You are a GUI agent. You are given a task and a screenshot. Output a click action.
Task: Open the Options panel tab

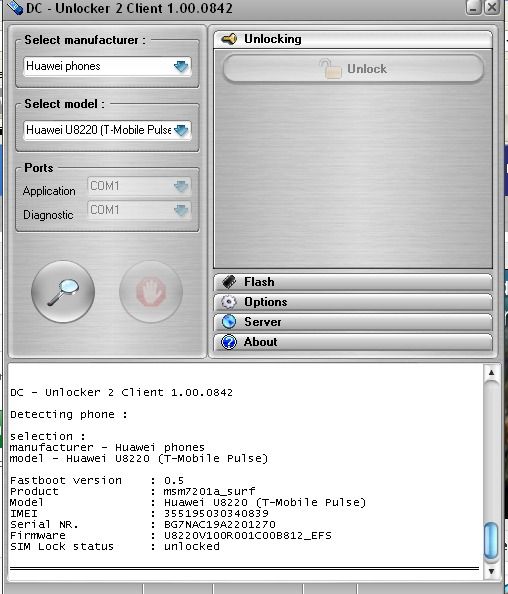(x=353, y=302)
